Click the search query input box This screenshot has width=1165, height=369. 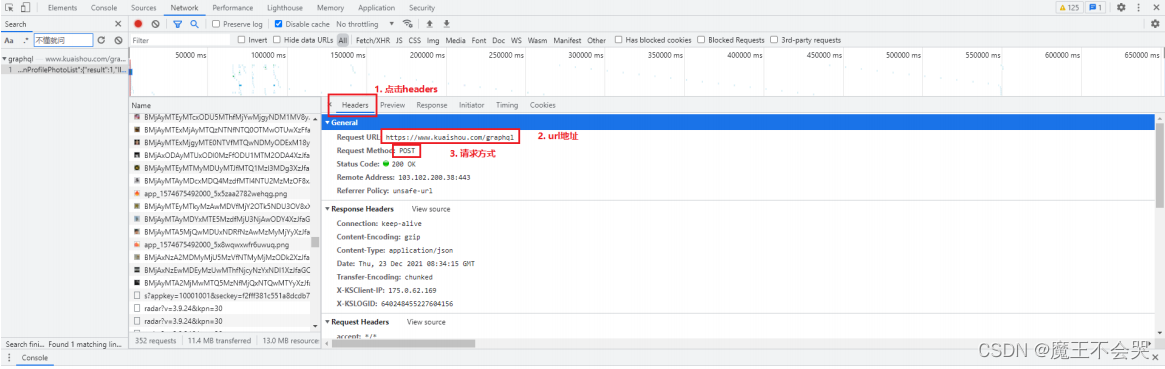pyautogui.click(x=64, y=40)
